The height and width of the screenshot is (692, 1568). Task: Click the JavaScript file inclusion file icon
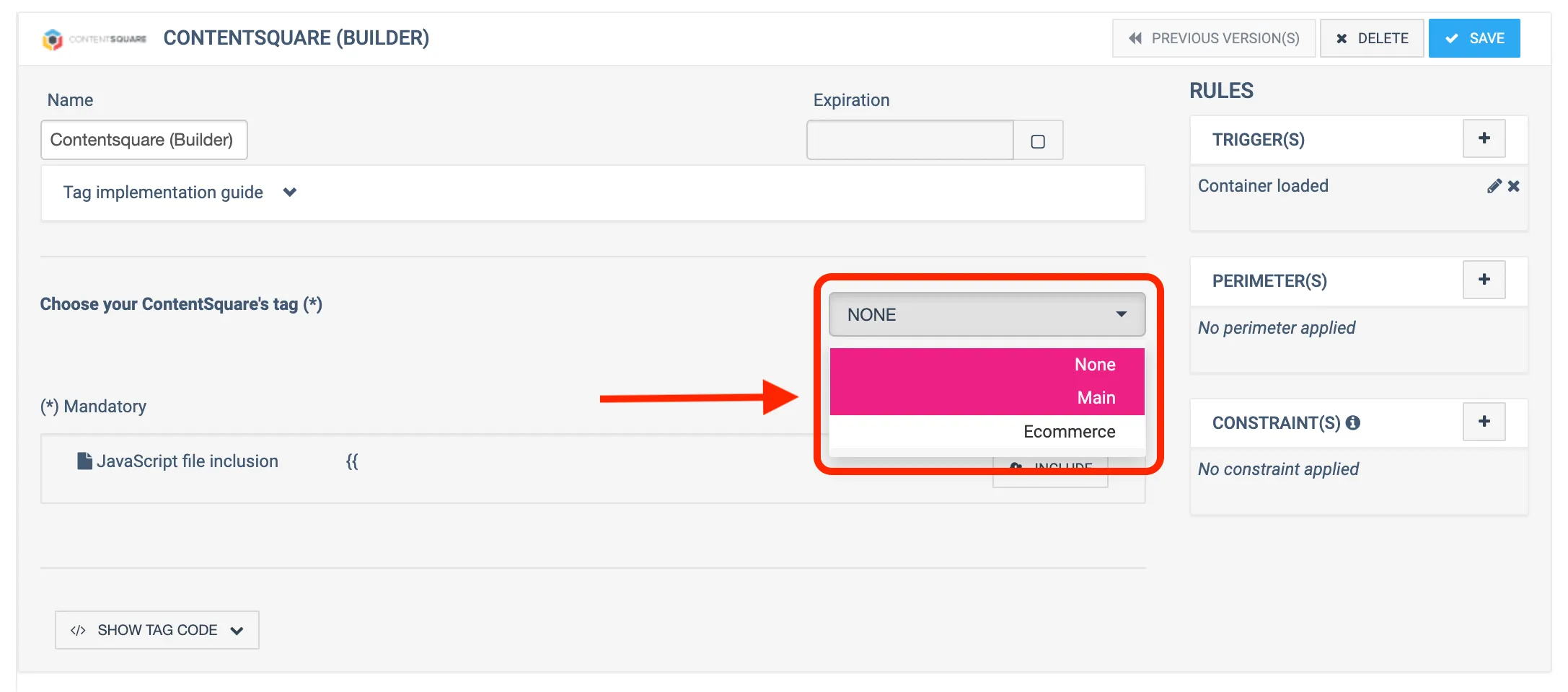[x=84, y=461]
